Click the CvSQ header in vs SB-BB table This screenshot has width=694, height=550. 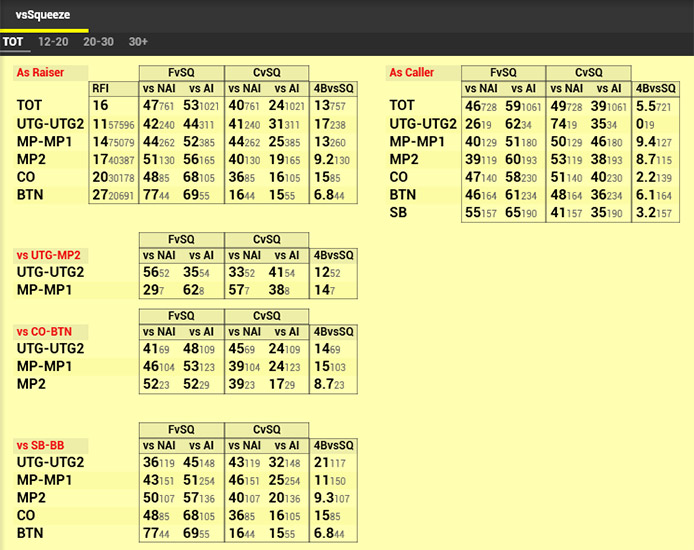[x=267, y=429]
